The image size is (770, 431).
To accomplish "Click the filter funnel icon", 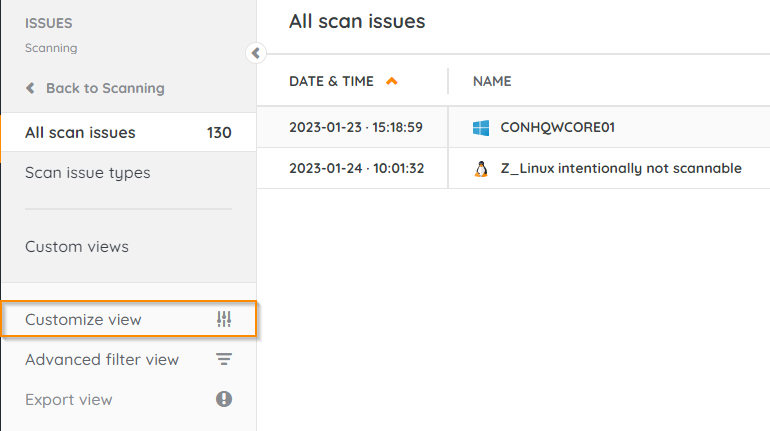I will pos(224,360).
